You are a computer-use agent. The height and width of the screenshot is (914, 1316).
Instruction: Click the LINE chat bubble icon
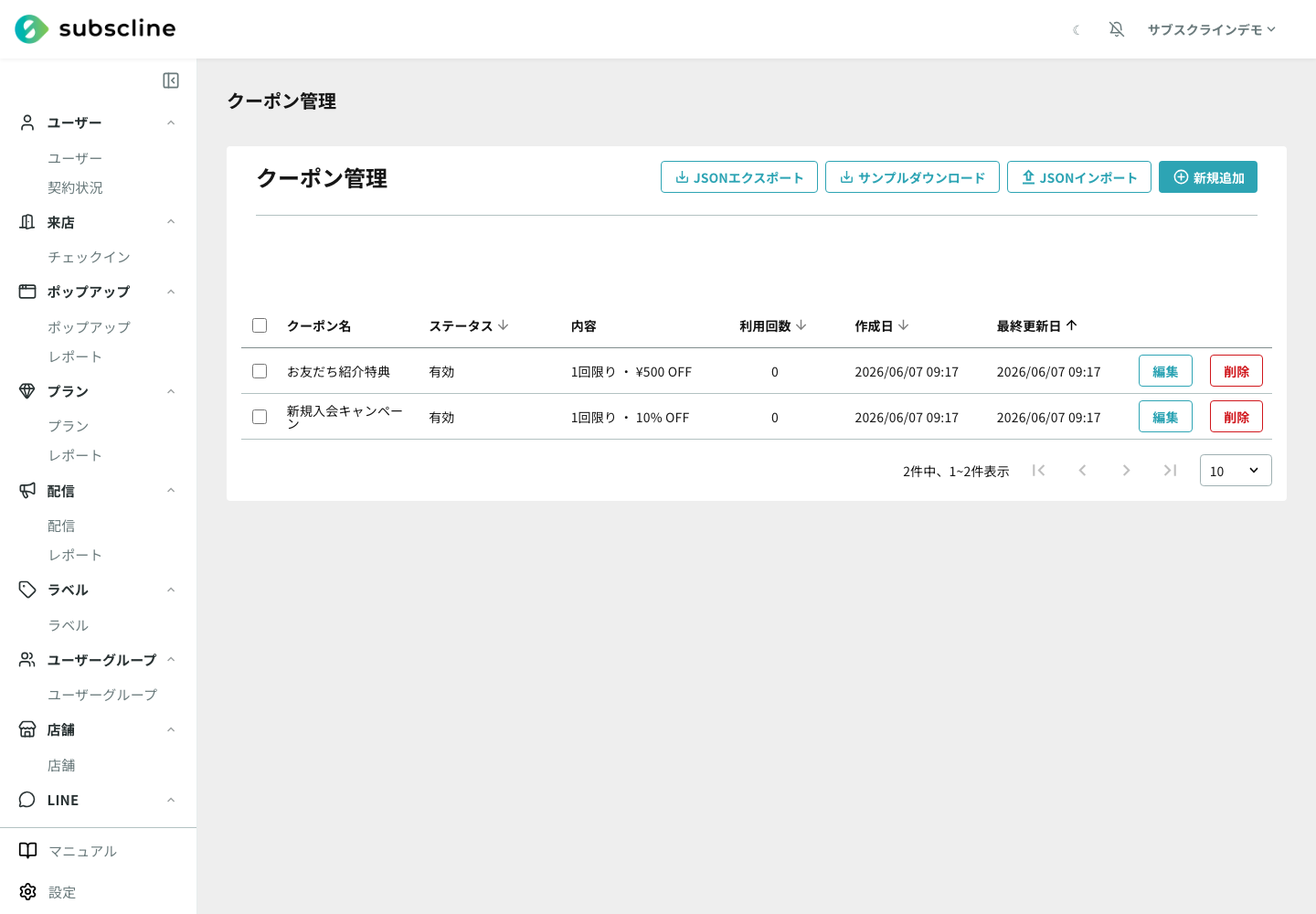27,800
